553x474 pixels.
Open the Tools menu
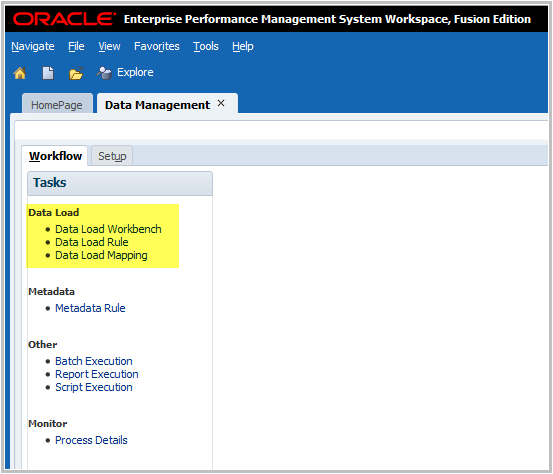206,46
